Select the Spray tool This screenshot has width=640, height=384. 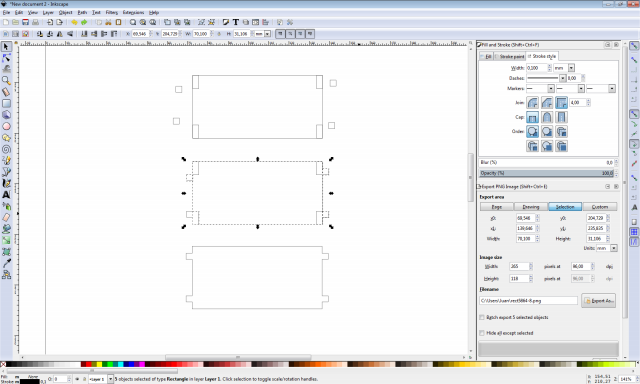click(6, 206)
